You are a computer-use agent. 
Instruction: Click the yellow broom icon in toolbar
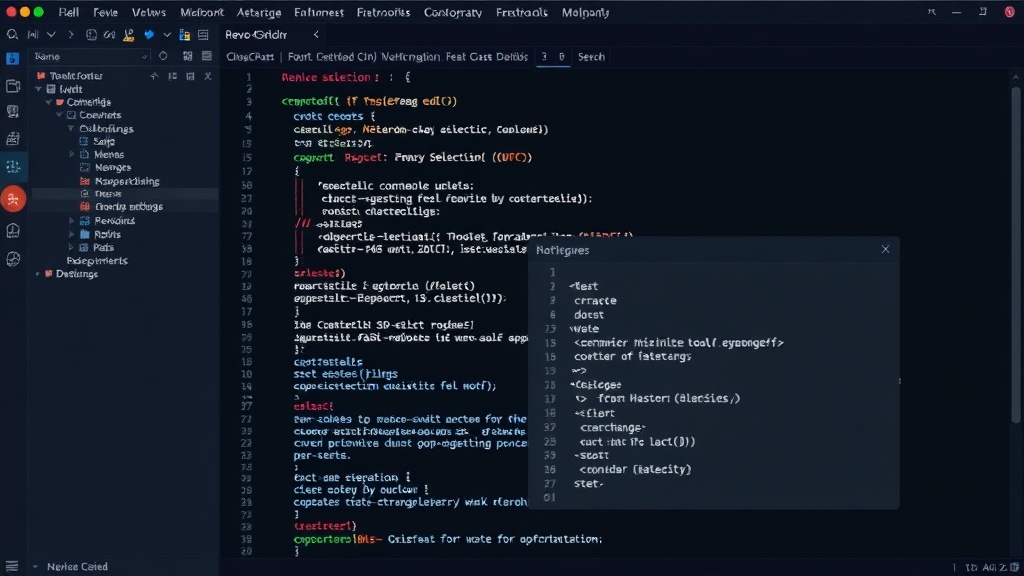(129, 35)
